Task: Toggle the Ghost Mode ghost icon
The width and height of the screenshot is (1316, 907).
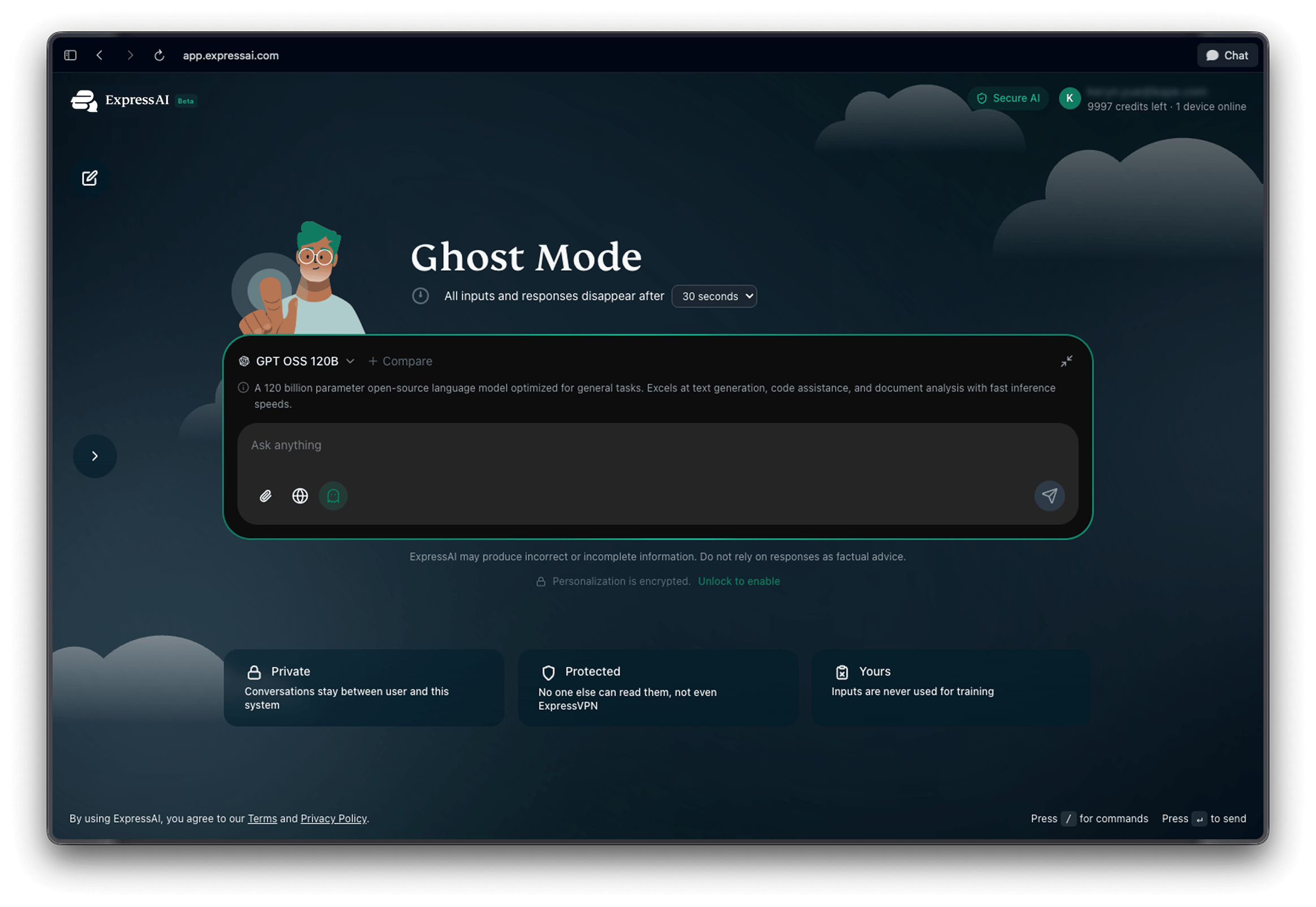Action: [x=333, y=496]
